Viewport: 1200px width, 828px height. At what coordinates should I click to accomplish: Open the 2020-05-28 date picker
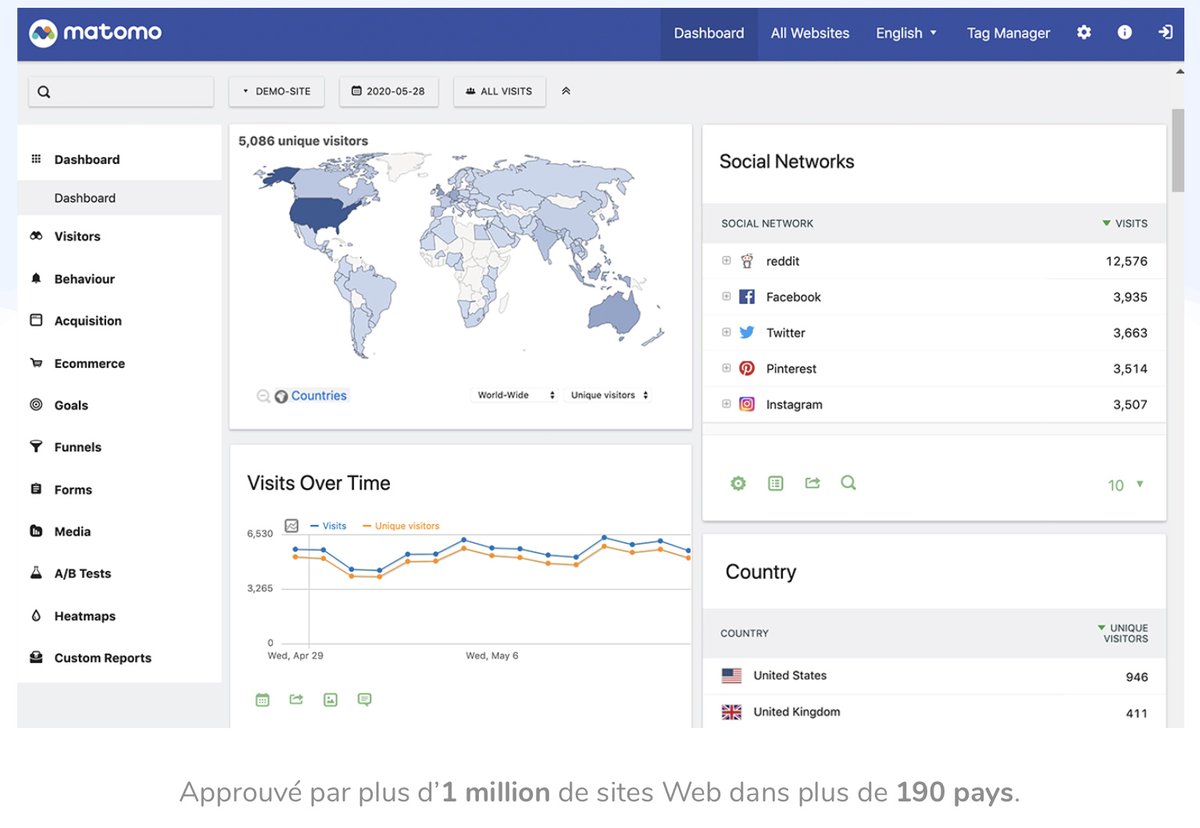pyautogui.click(x=388, y=91)
